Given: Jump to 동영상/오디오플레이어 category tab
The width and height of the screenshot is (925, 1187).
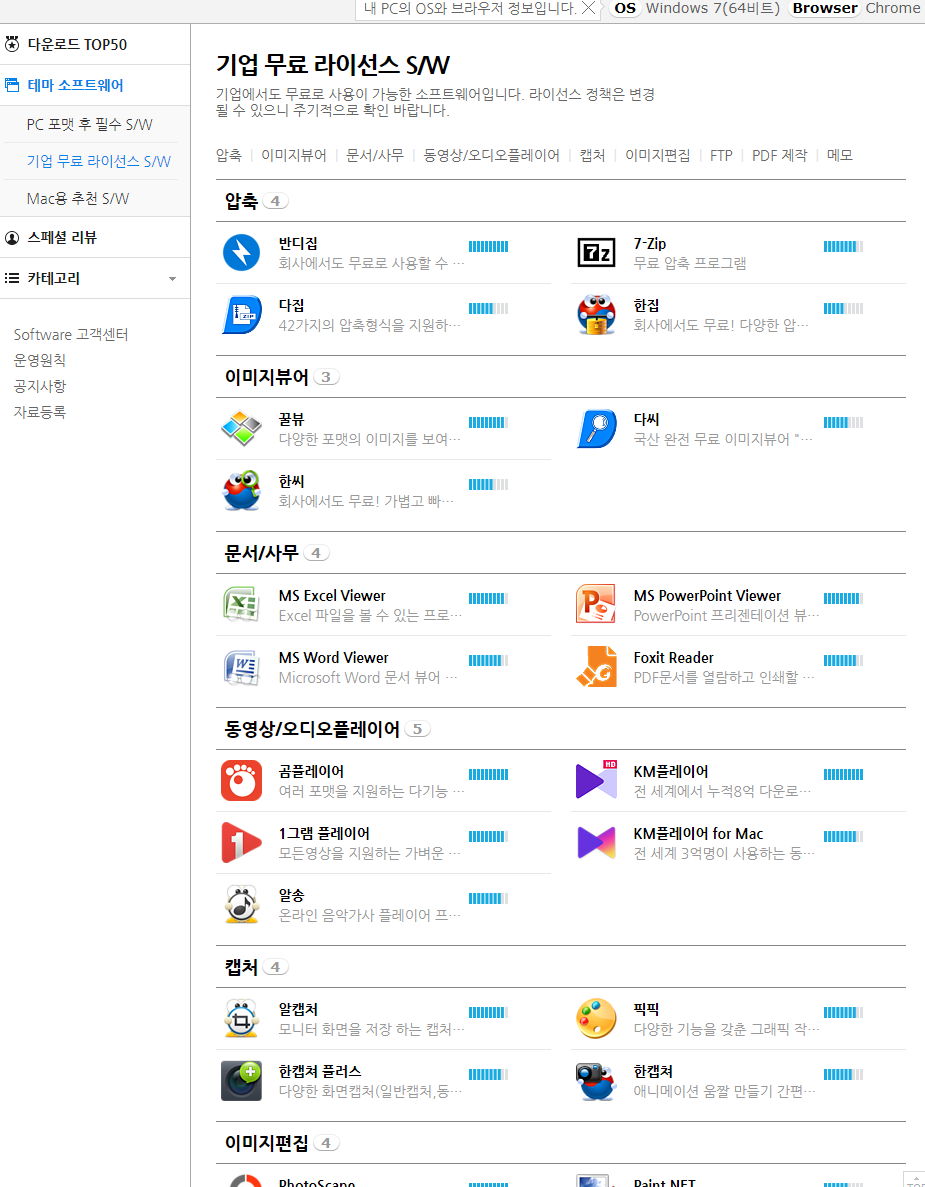Looking at the screenshot, I should coord(491,155).
